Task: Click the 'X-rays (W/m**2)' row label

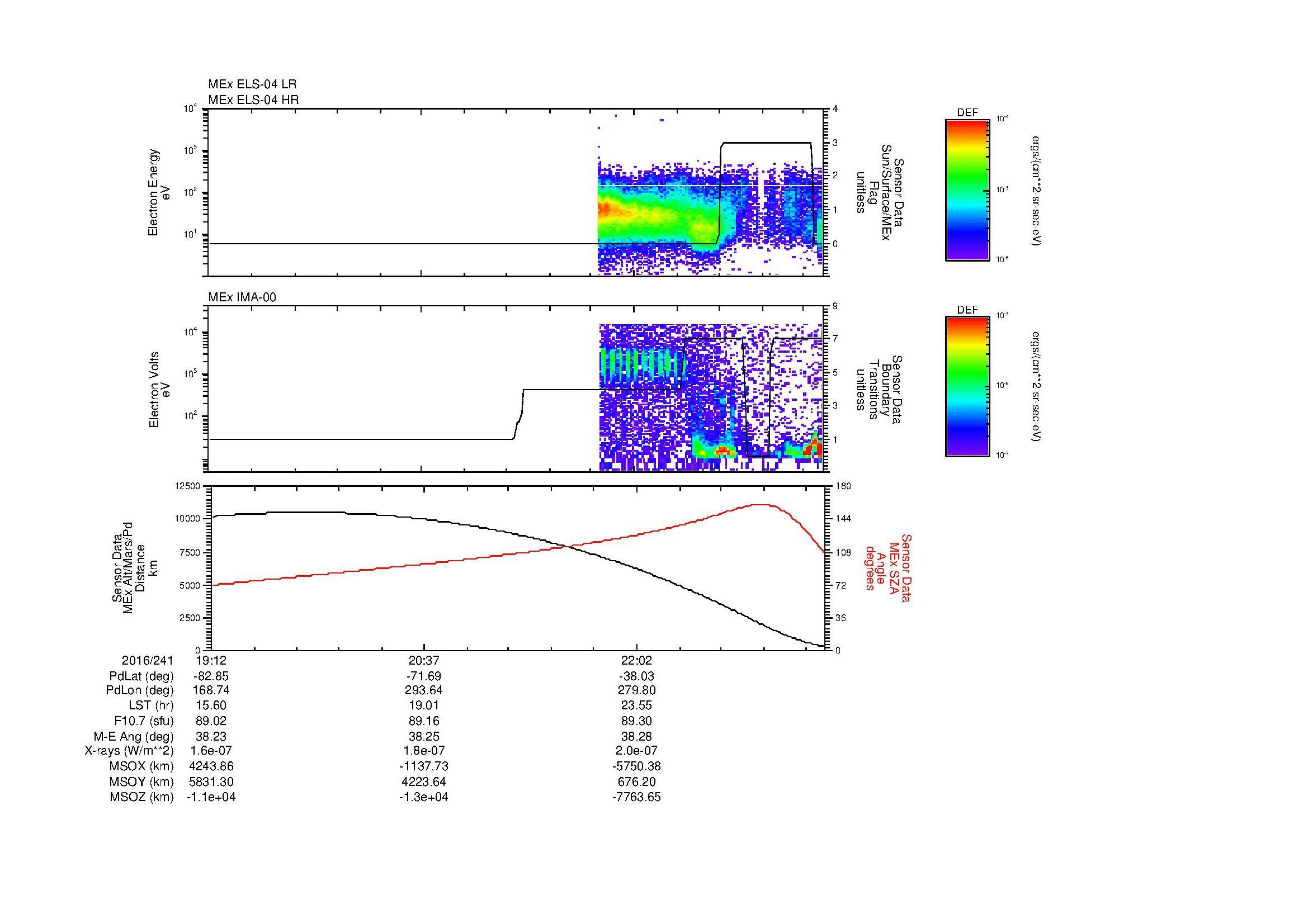Action: [x=129, y=751]
